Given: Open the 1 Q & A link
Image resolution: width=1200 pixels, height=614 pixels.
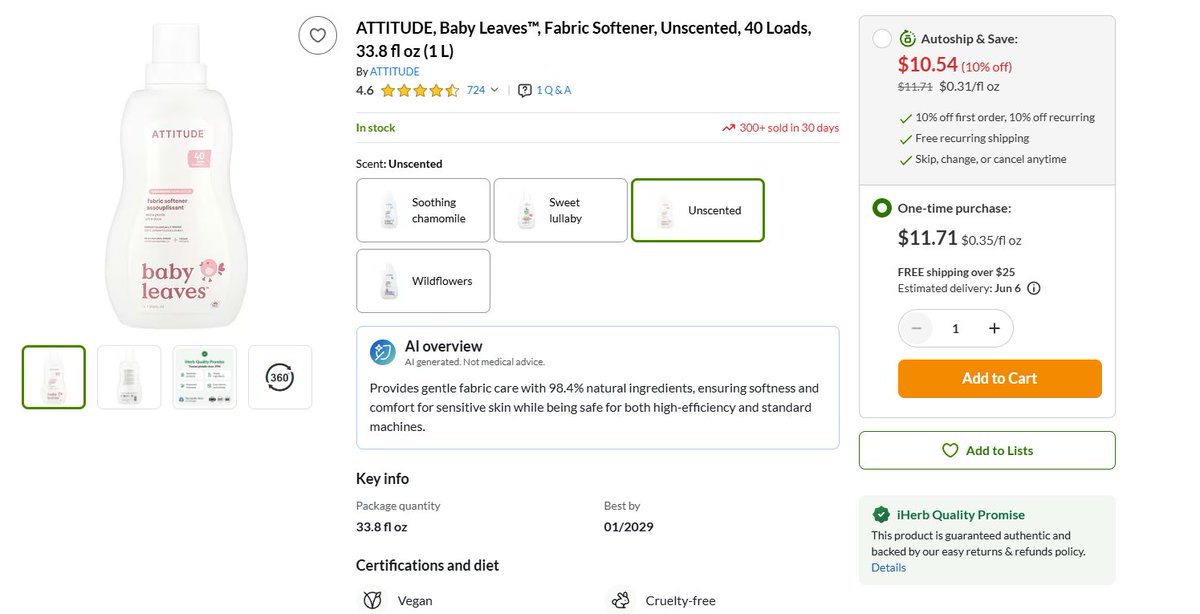Looking at the screenshot, I should coord(554,90).
